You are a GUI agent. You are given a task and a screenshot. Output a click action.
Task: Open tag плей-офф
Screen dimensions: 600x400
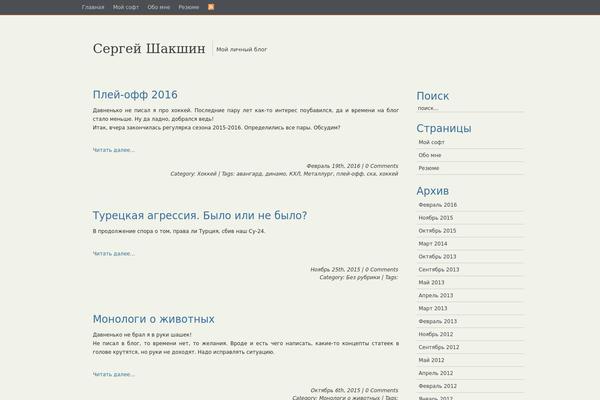350,174
